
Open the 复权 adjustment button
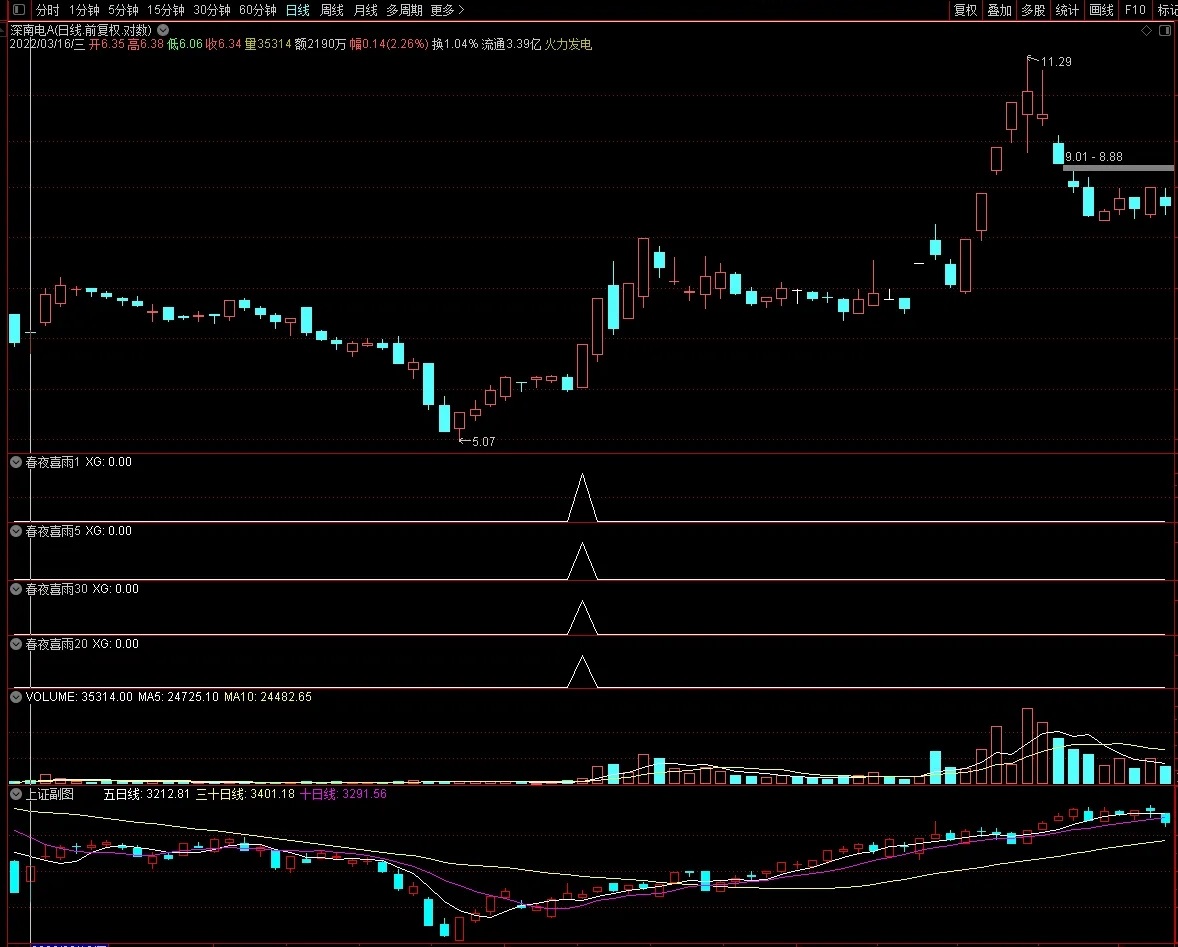(x=965, y=10)
